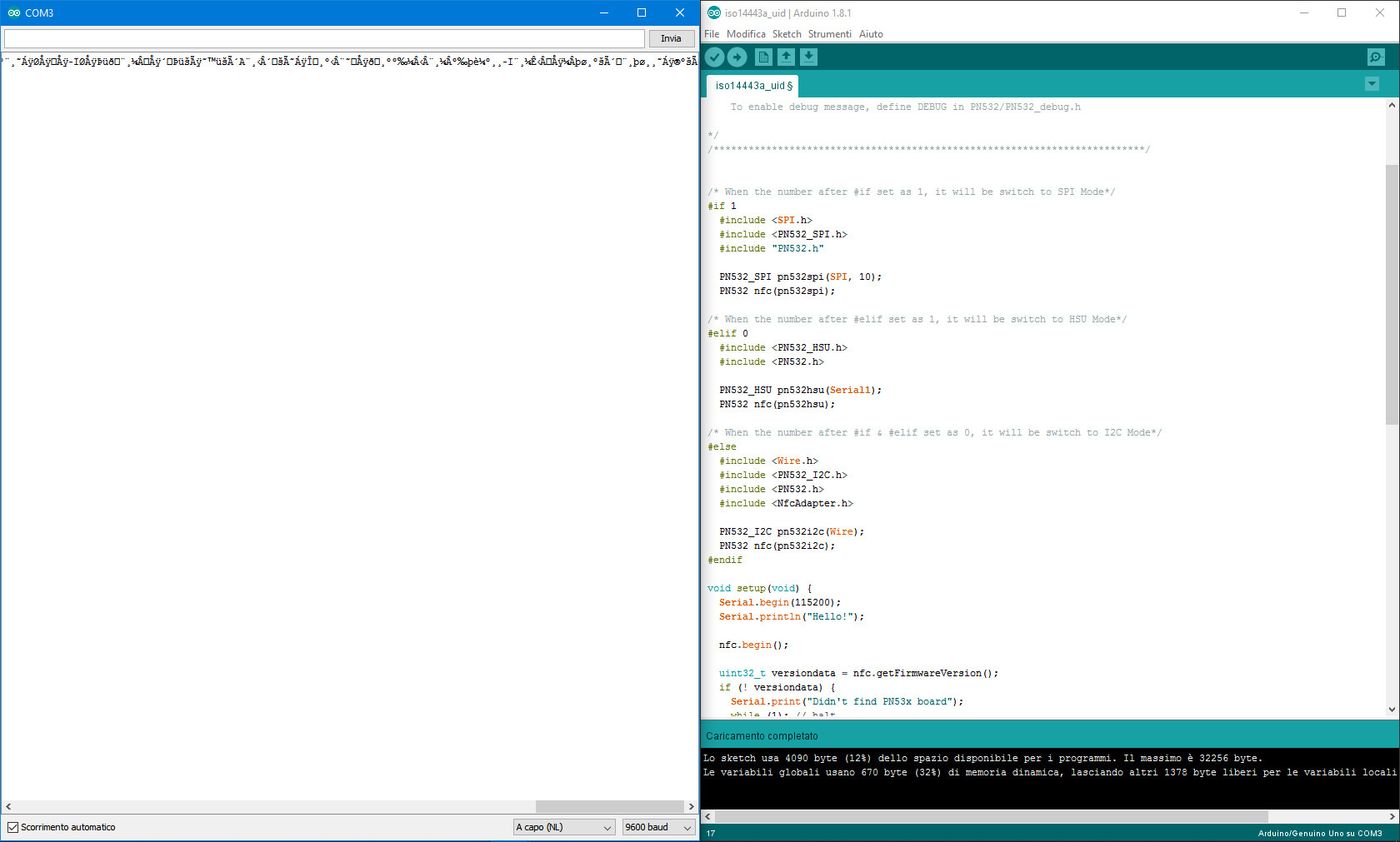Click the 'uint32_t versiondata' declaration line
Viewport: 1400px width, 842px height.
858,673
